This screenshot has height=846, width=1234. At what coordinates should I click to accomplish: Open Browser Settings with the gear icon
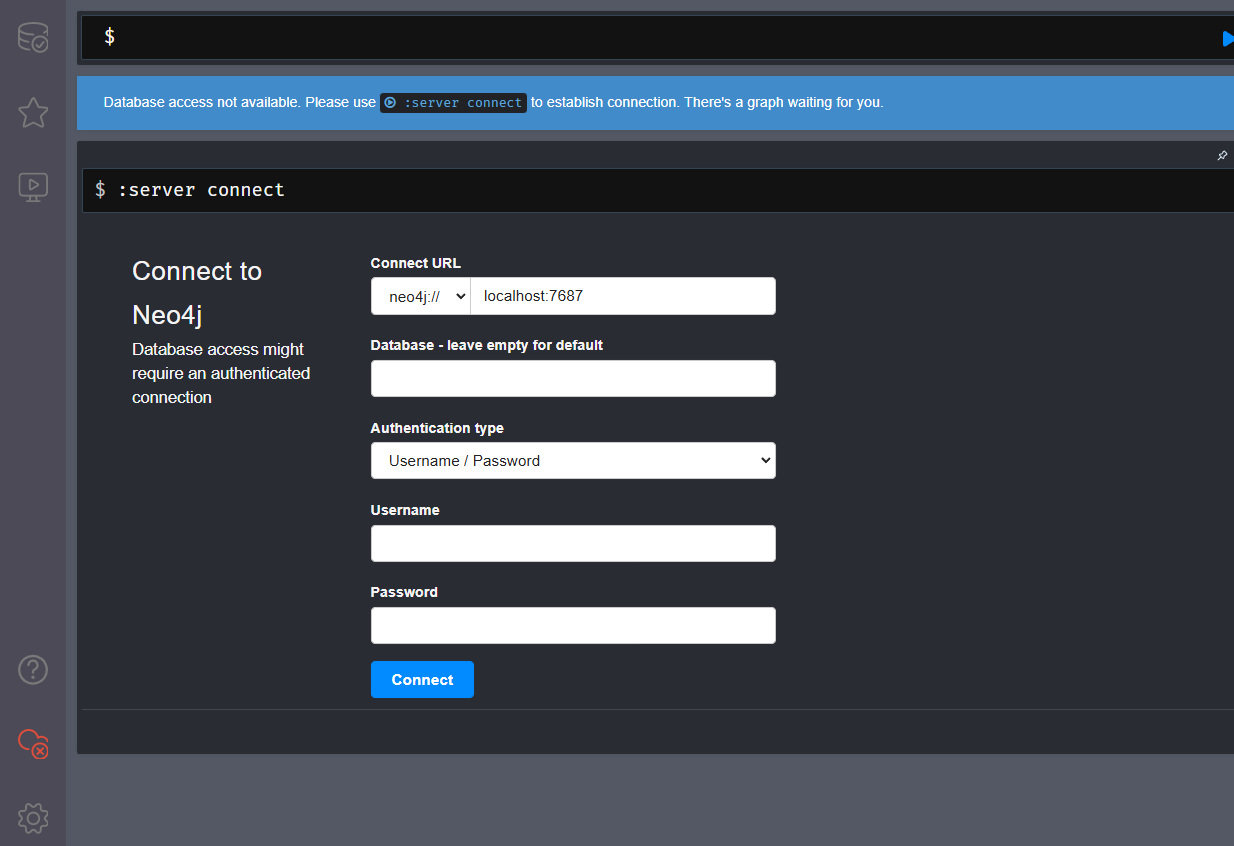[x=32, y=818]
